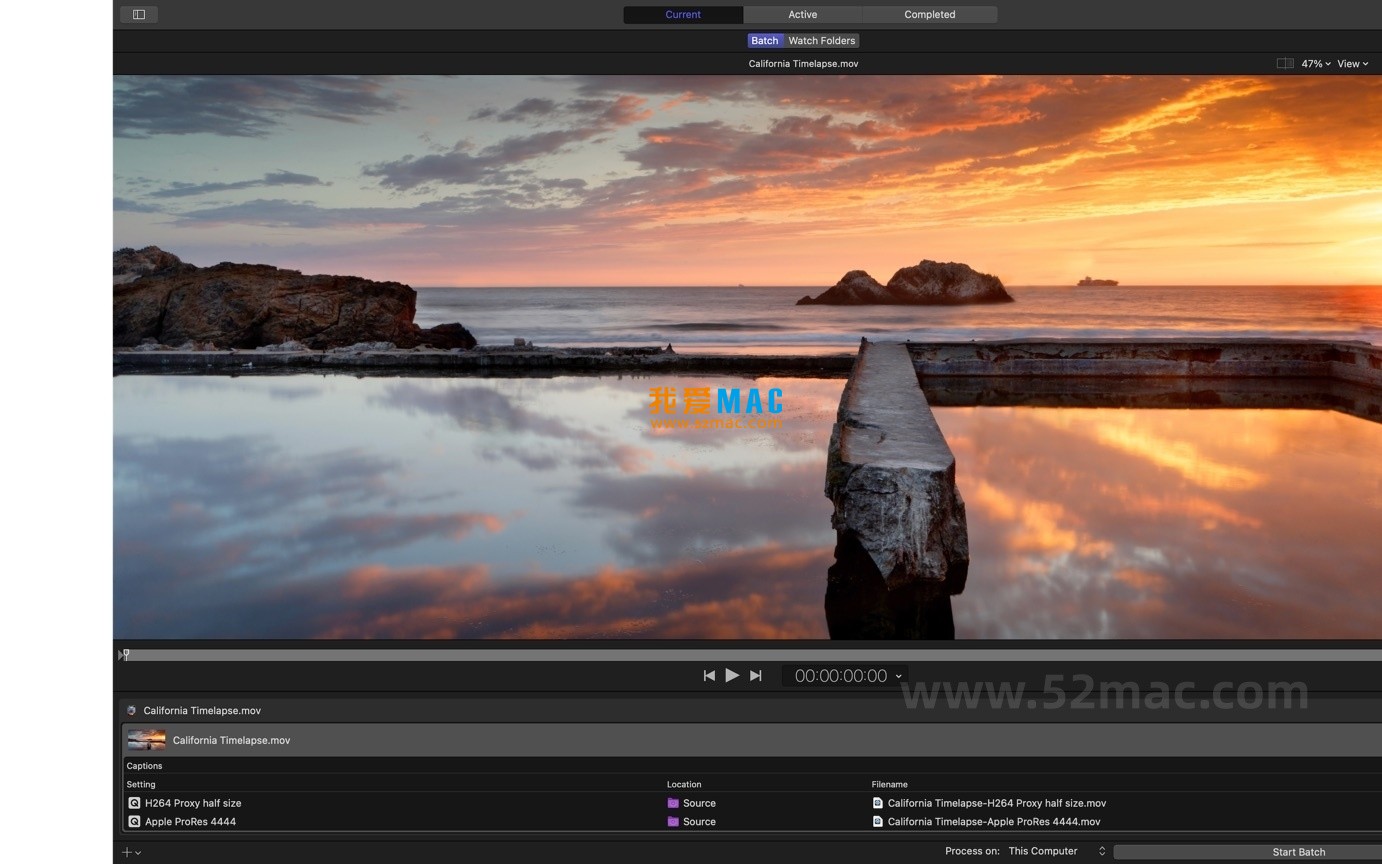Click the comparison view icon near the zoom percentage
This screenshot has height=864, width=1382.
click(1285, 63)
